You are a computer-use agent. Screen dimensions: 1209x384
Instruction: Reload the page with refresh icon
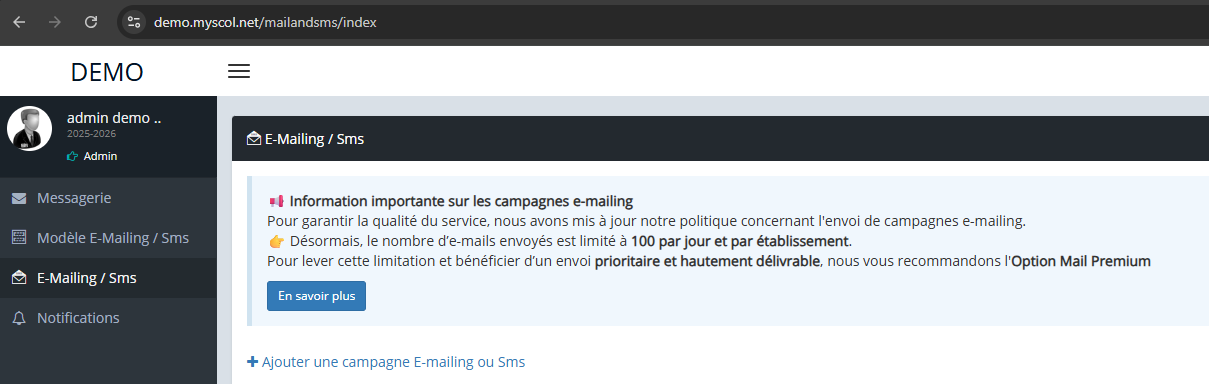[91, 21]
